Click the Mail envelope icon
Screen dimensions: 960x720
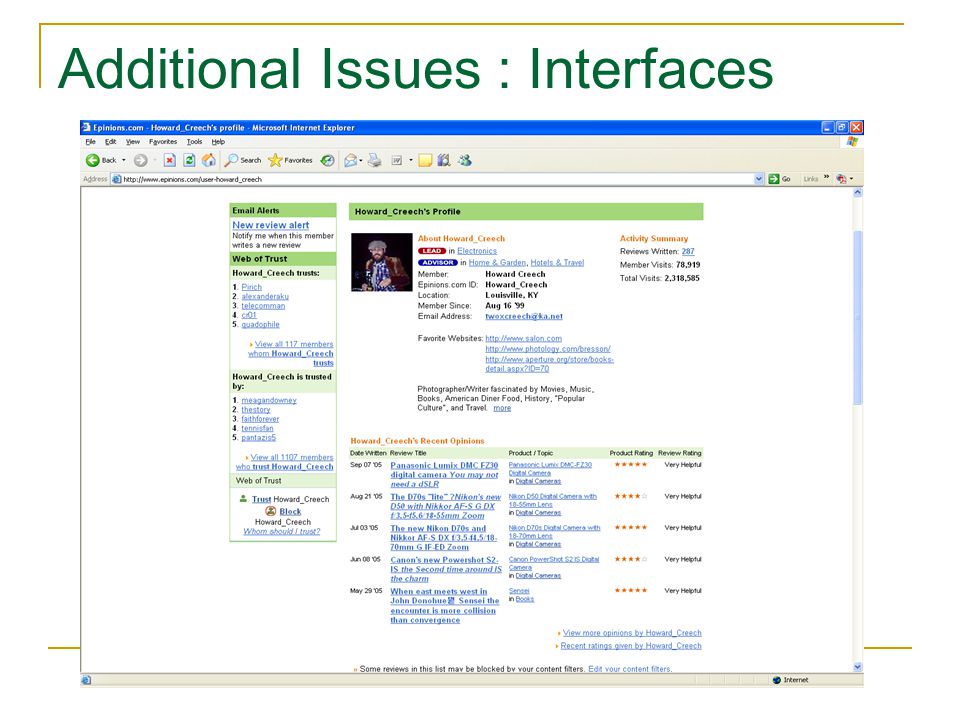click(x=350, y=160)
